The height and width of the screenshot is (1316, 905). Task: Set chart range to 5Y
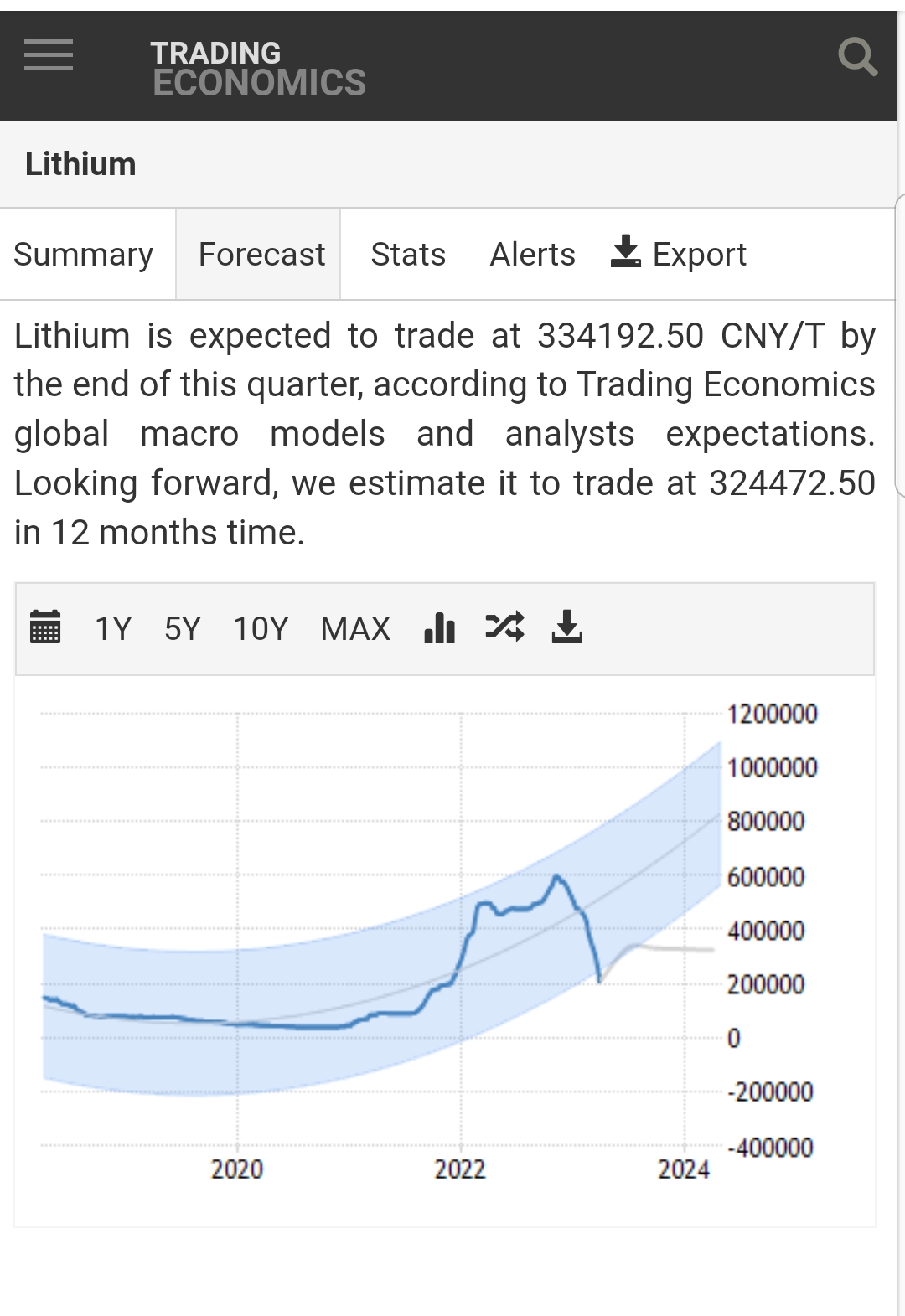click(183, 628)
